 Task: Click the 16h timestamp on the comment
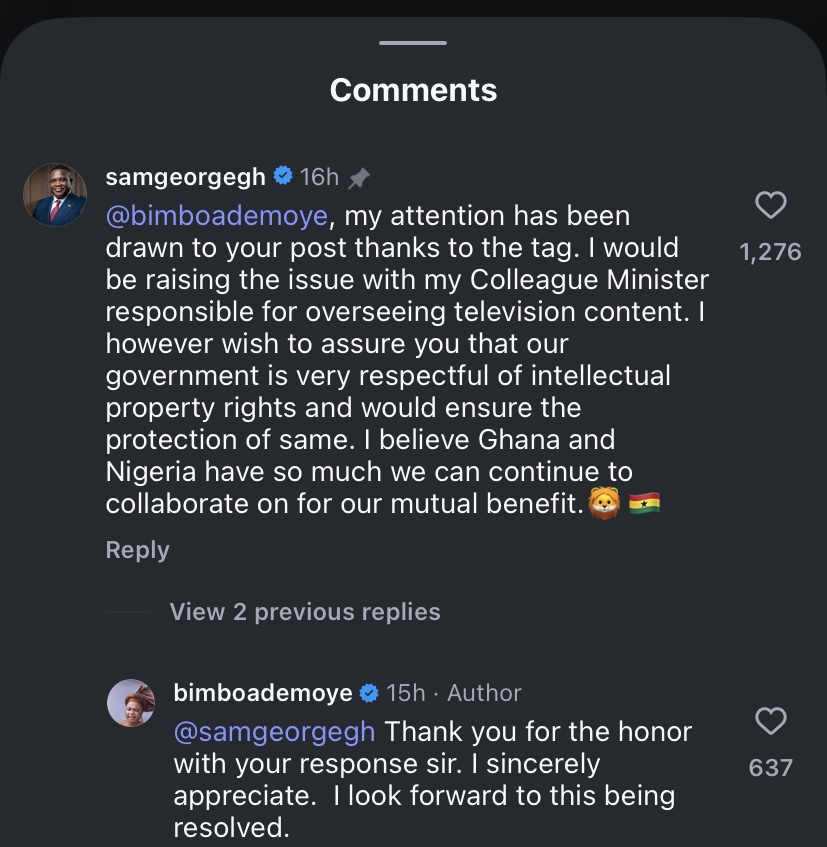click(320, 177)
